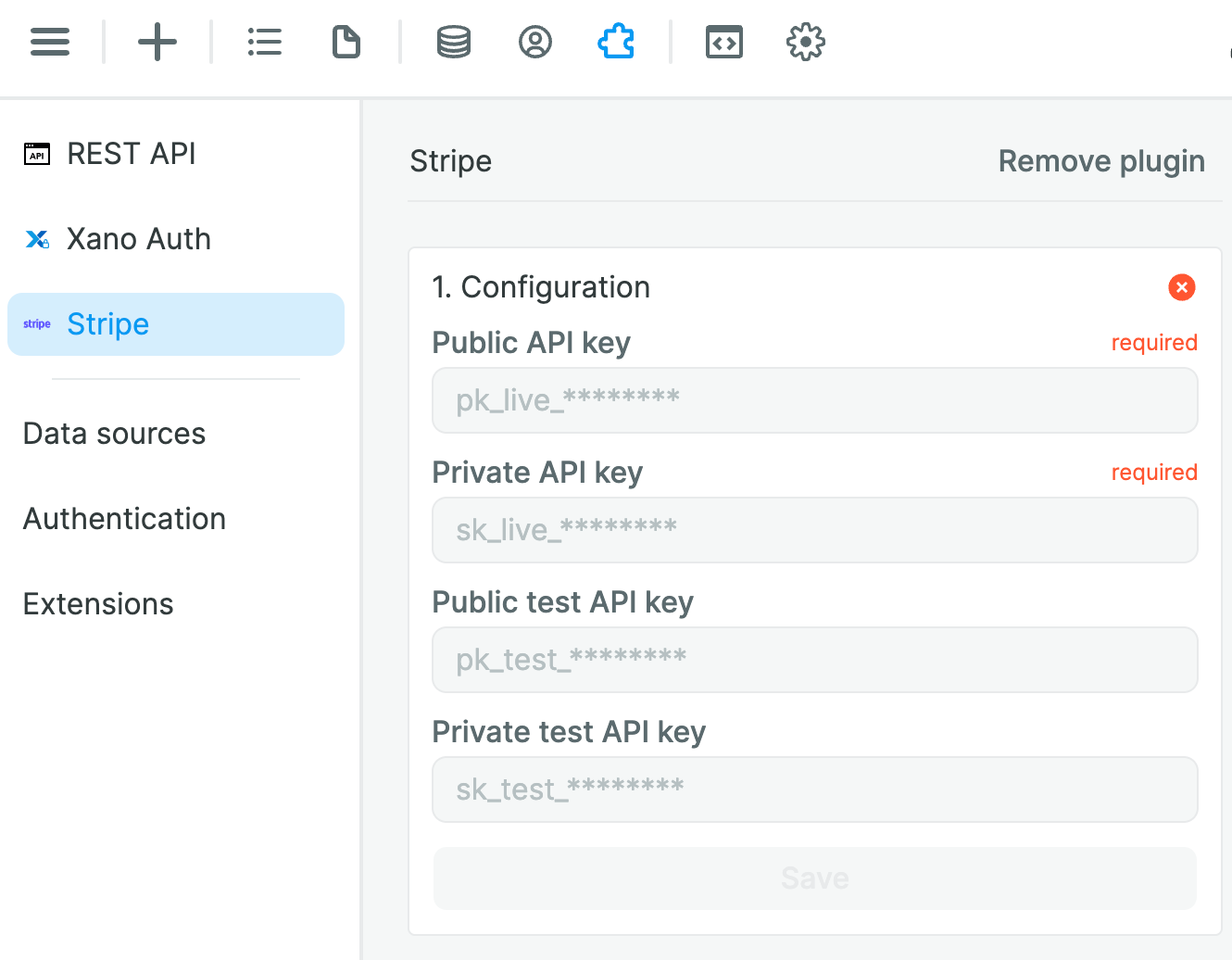Open the settings gear icon
1232x960 pixels.
(x=806, y=42)
